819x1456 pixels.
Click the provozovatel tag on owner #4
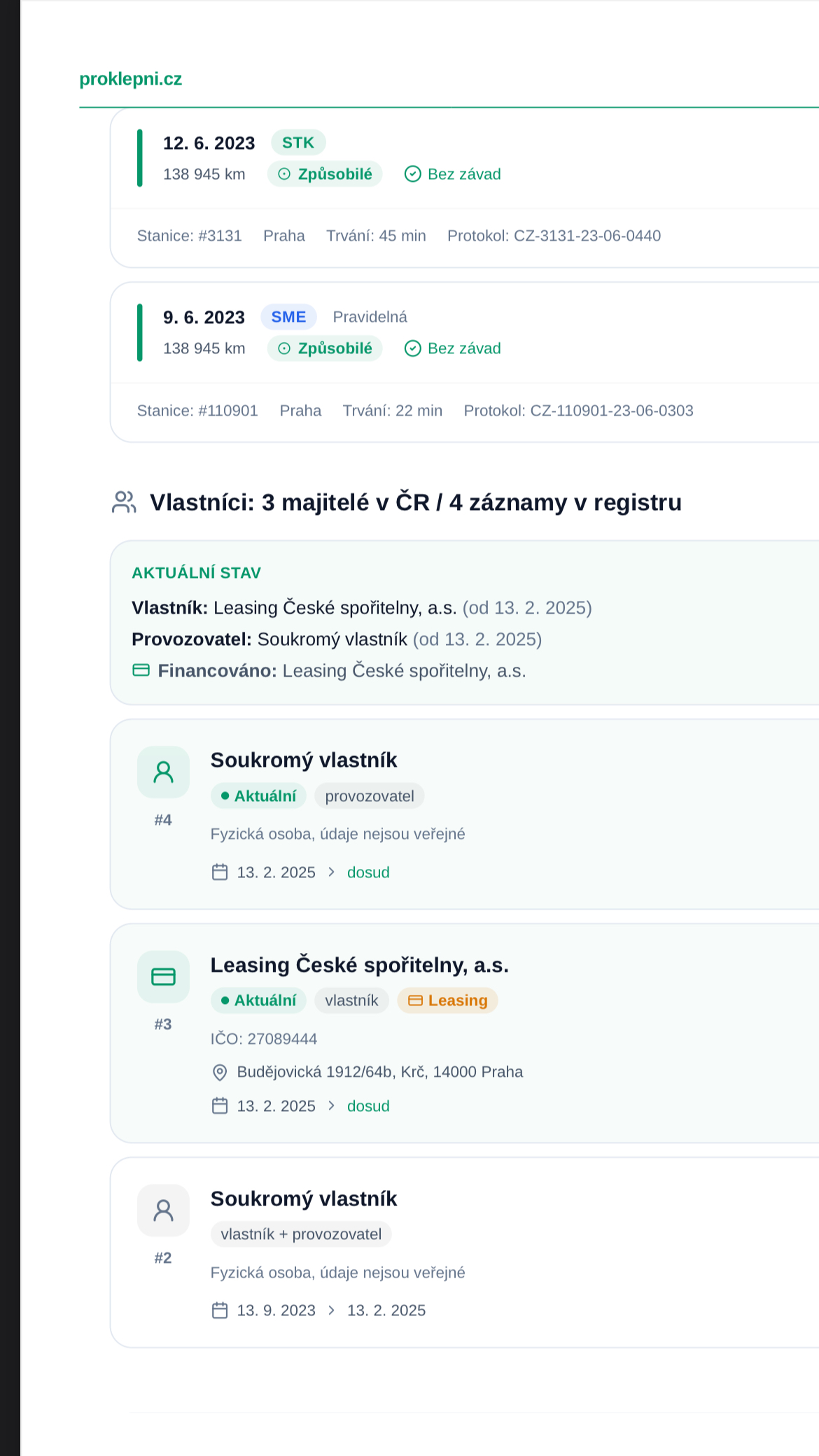370,796
